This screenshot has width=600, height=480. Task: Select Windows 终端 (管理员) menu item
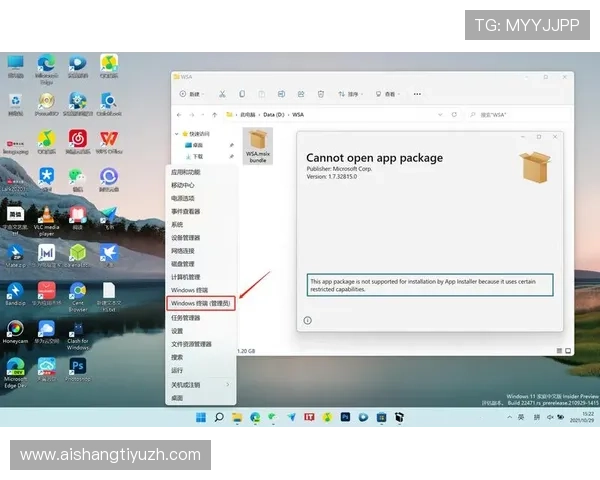201,303
